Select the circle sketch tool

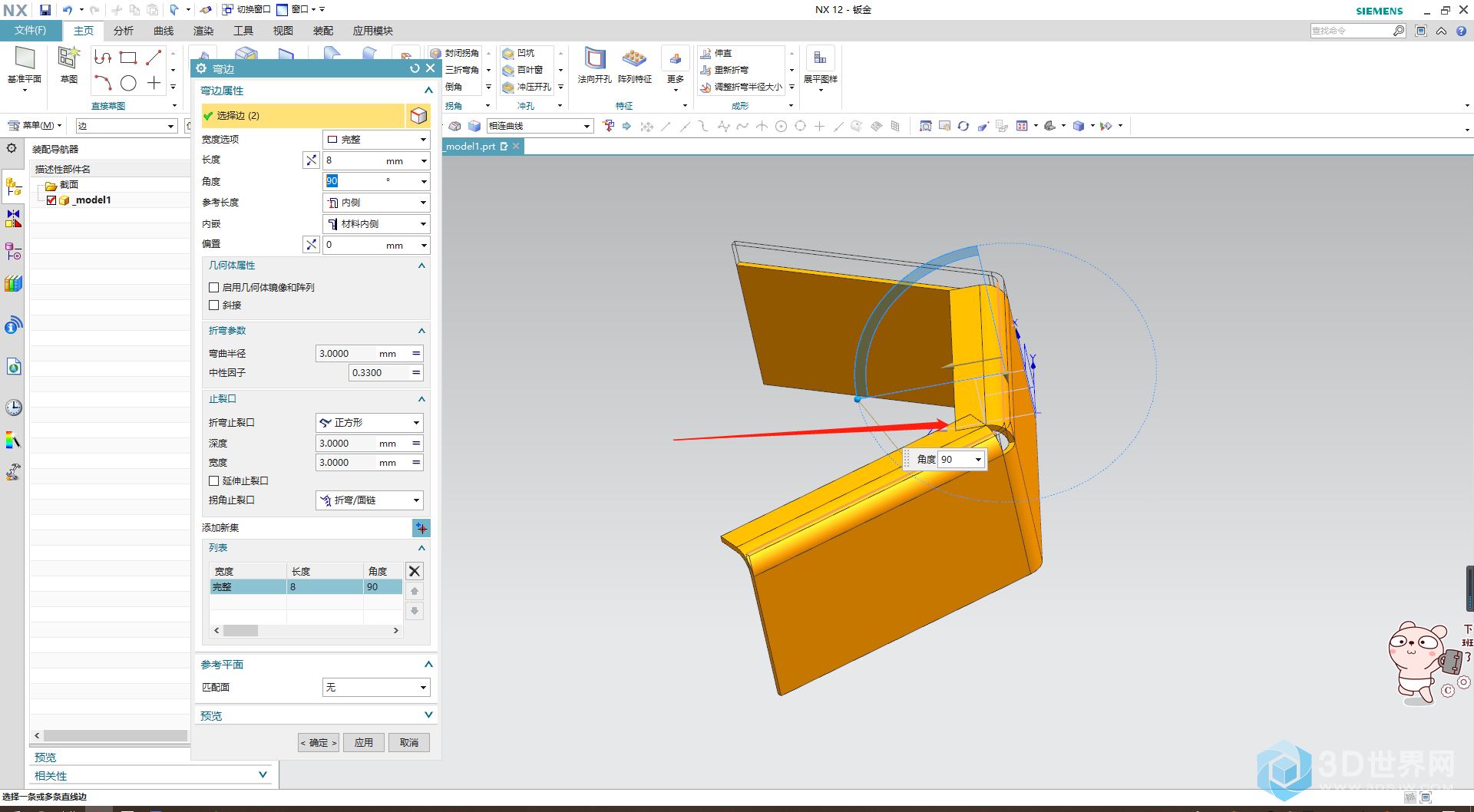point(128,83)
